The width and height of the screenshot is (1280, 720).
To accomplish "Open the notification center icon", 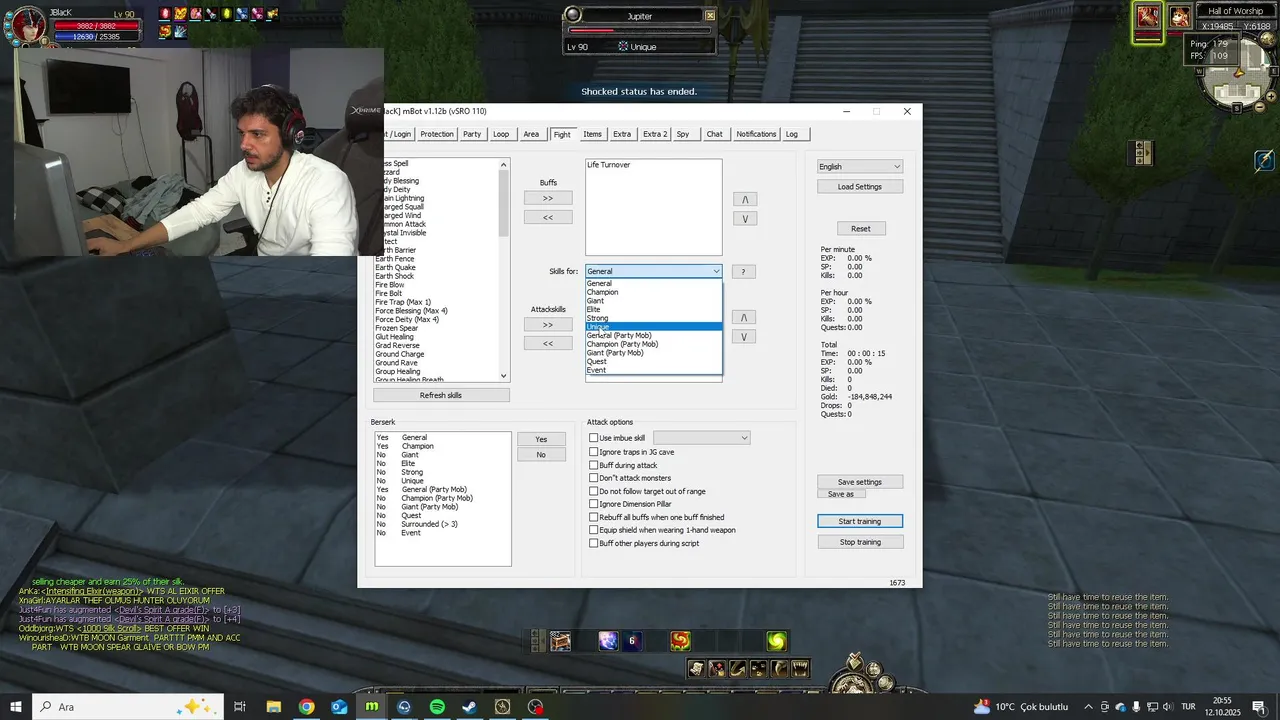I will (1259, 707).
